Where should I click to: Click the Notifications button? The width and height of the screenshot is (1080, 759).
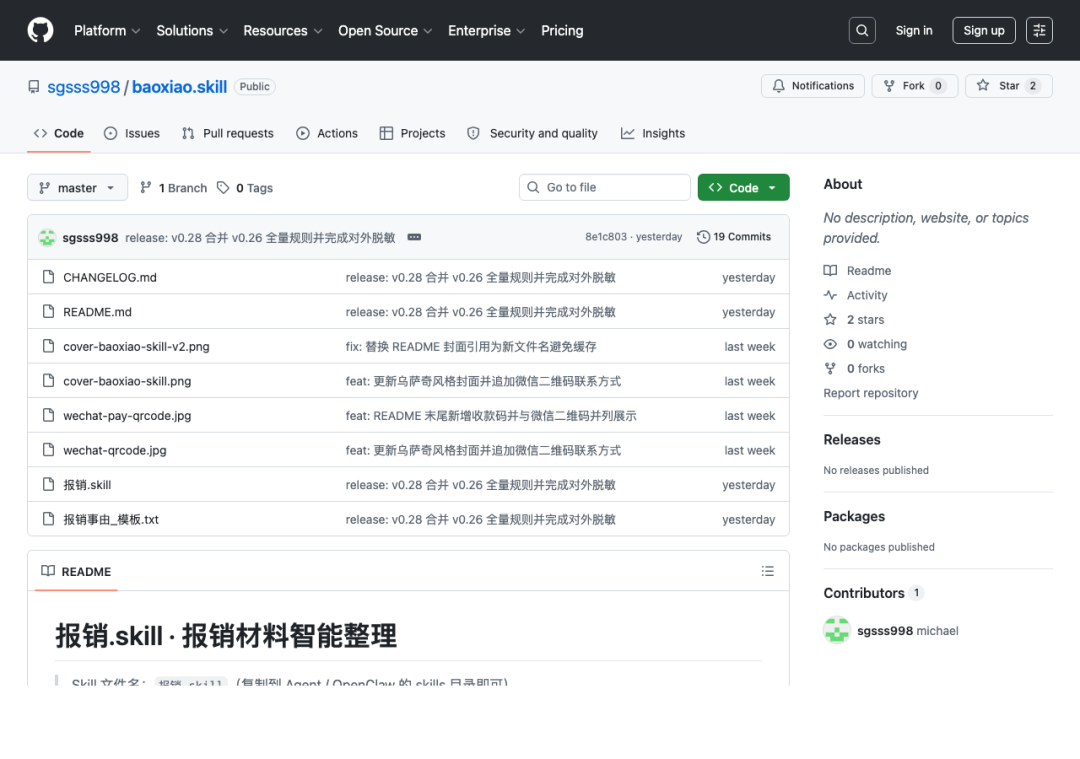(x=813, y=85)
